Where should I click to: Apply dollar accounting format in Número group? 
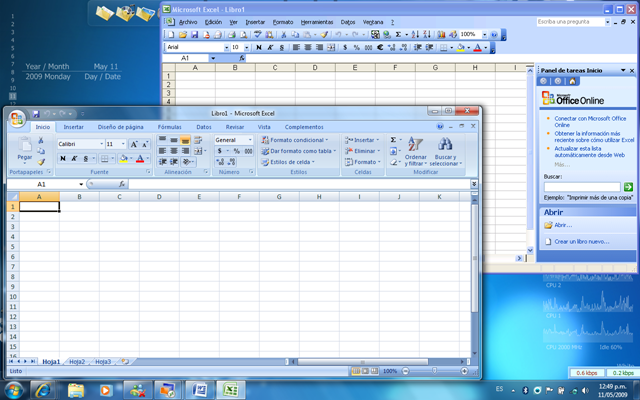pyautogui.click(x=220, y=151)
